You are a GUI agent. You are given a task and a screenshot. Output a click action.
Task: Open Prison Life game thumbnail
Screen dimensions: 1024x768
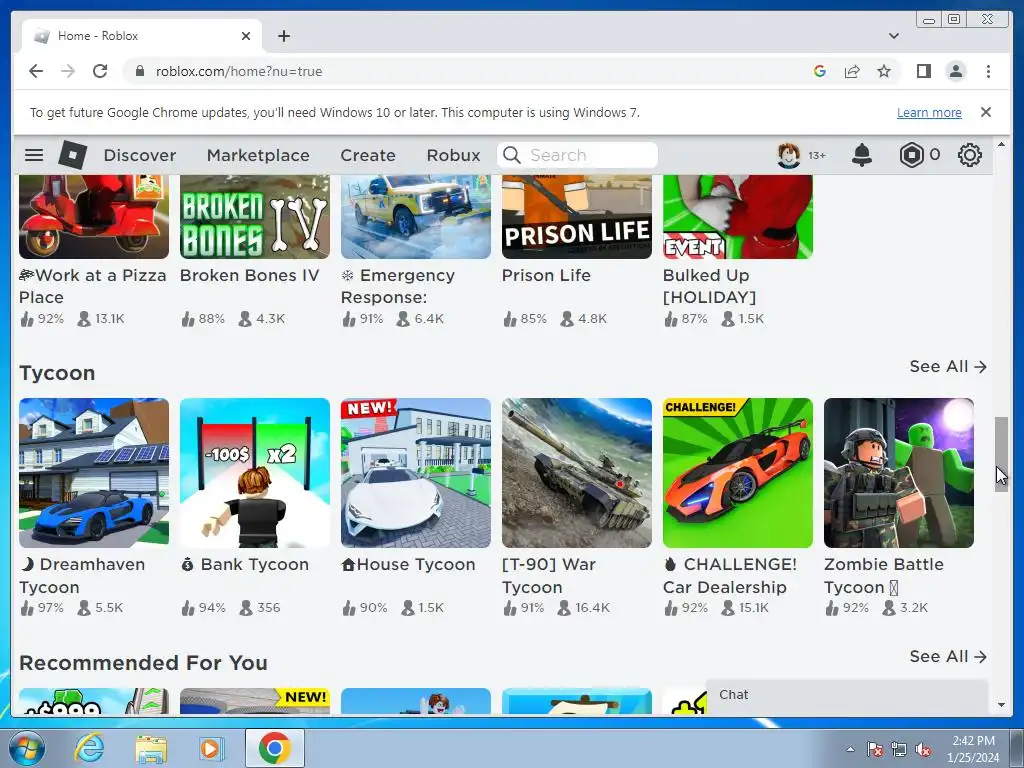click(x=577, y=217)
